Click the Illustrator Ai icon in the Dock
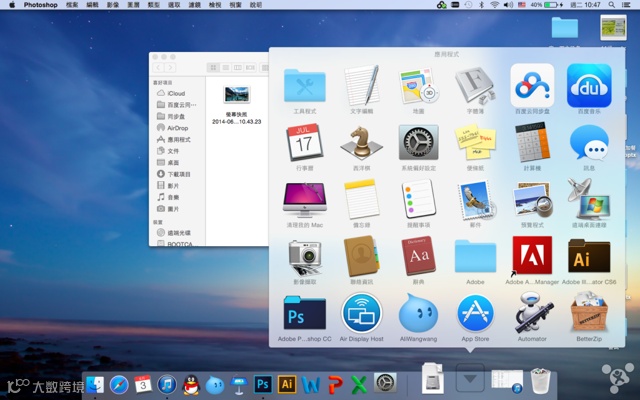The image size is (640, 400). [287, 384]
